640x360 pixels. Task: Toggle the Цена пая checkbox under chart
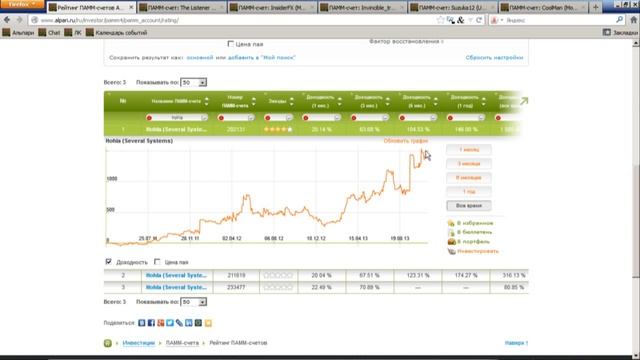tap(157, 262)
